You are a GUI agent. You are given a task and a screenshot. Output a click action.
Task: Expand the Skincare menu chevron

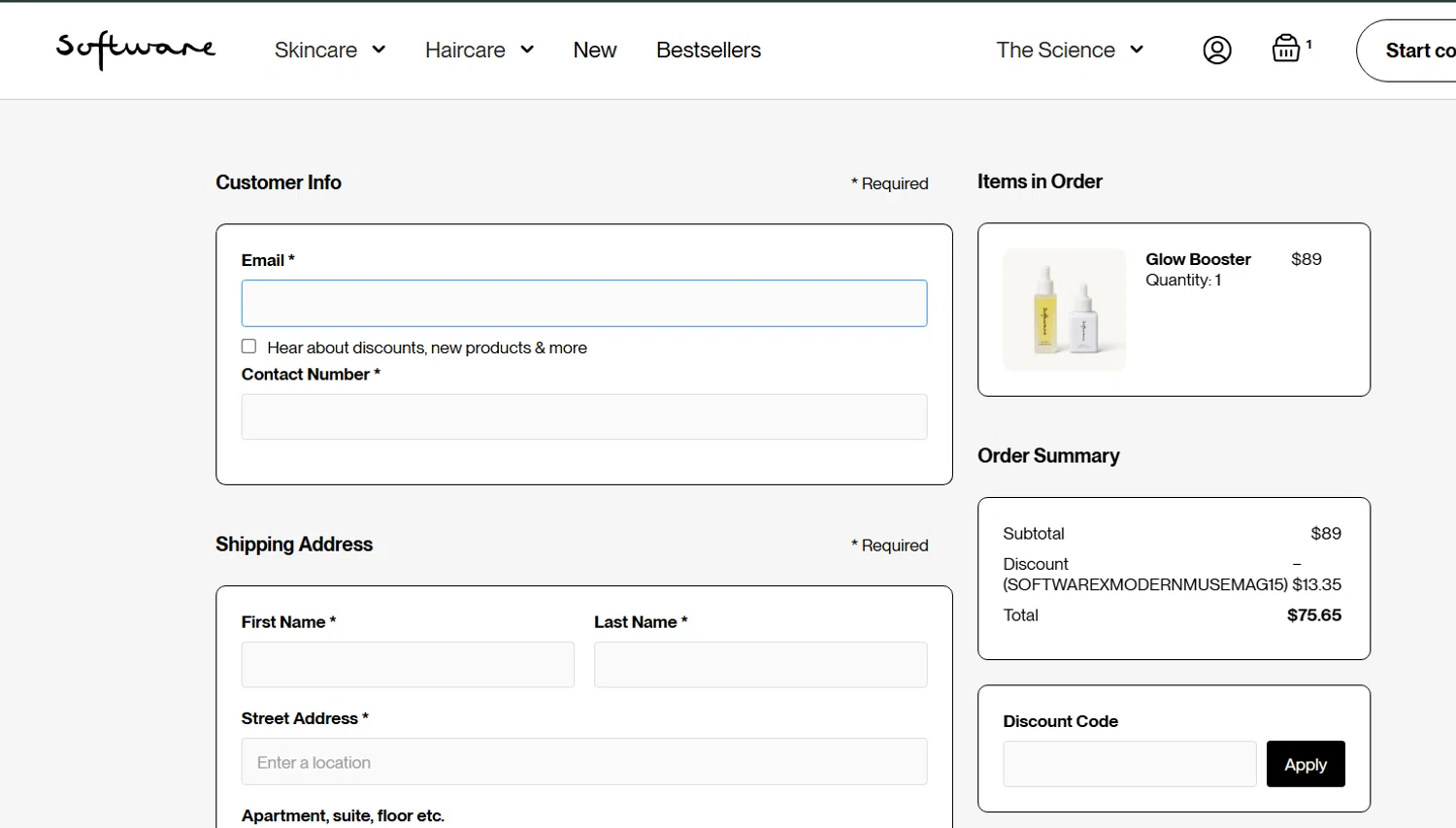pos(379,50)
